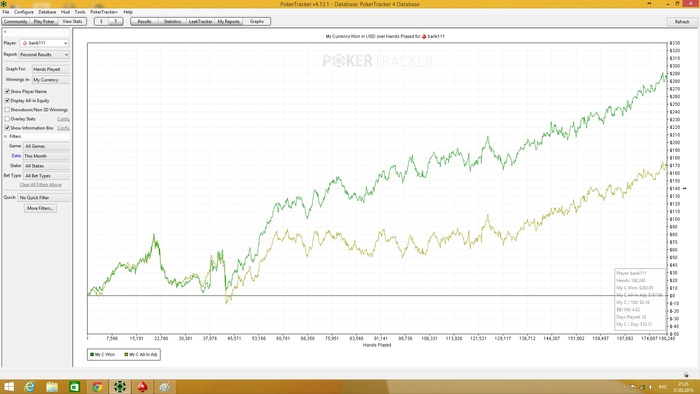
Task: Open Winnings in selector My Currency
Action: [50, 80]
